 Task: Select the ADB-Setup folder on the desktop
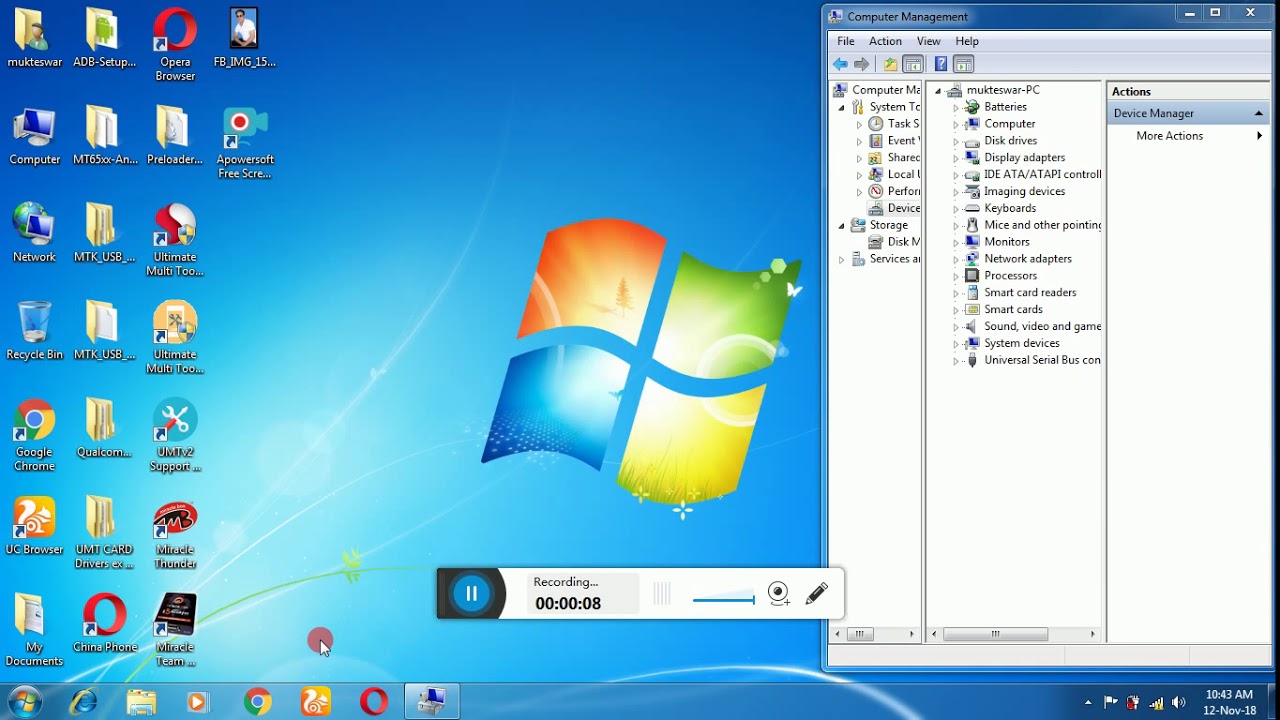(x=104, y=38)
